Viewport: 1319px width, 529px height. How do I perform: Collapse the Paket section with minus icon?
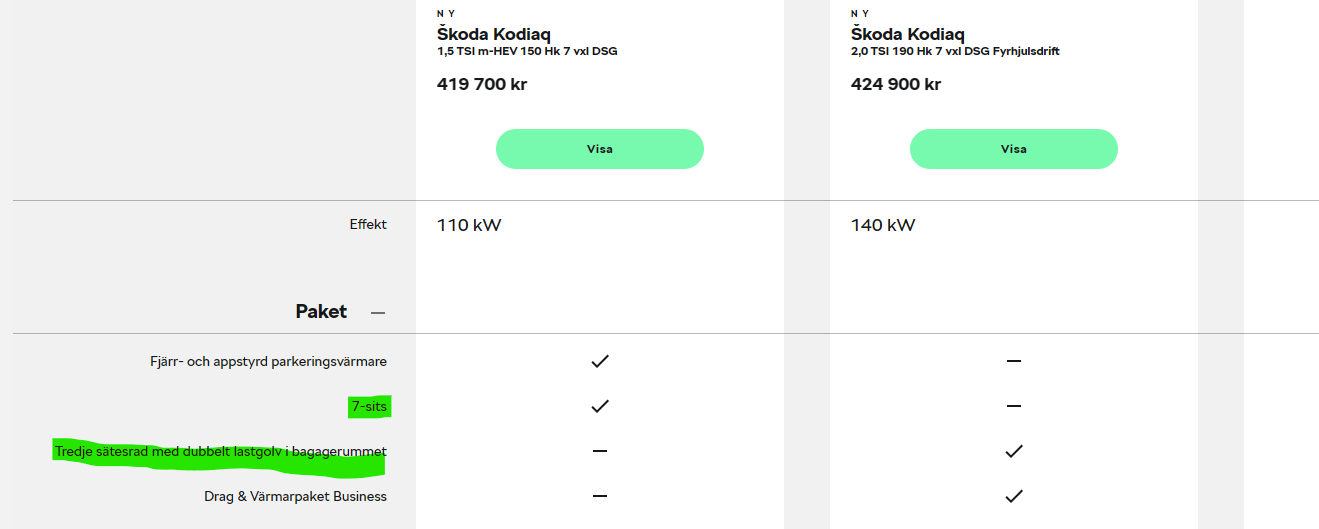point(377,313)
